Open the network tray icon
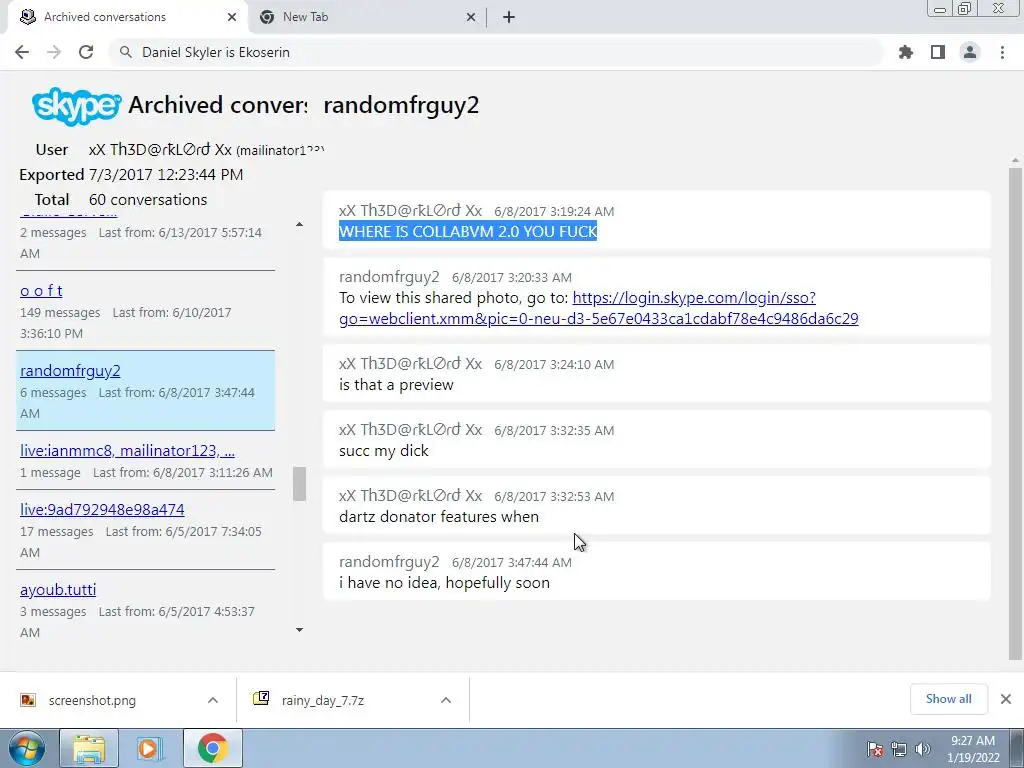Viewport: 1024px width, 768px height. tap(899, 749)
